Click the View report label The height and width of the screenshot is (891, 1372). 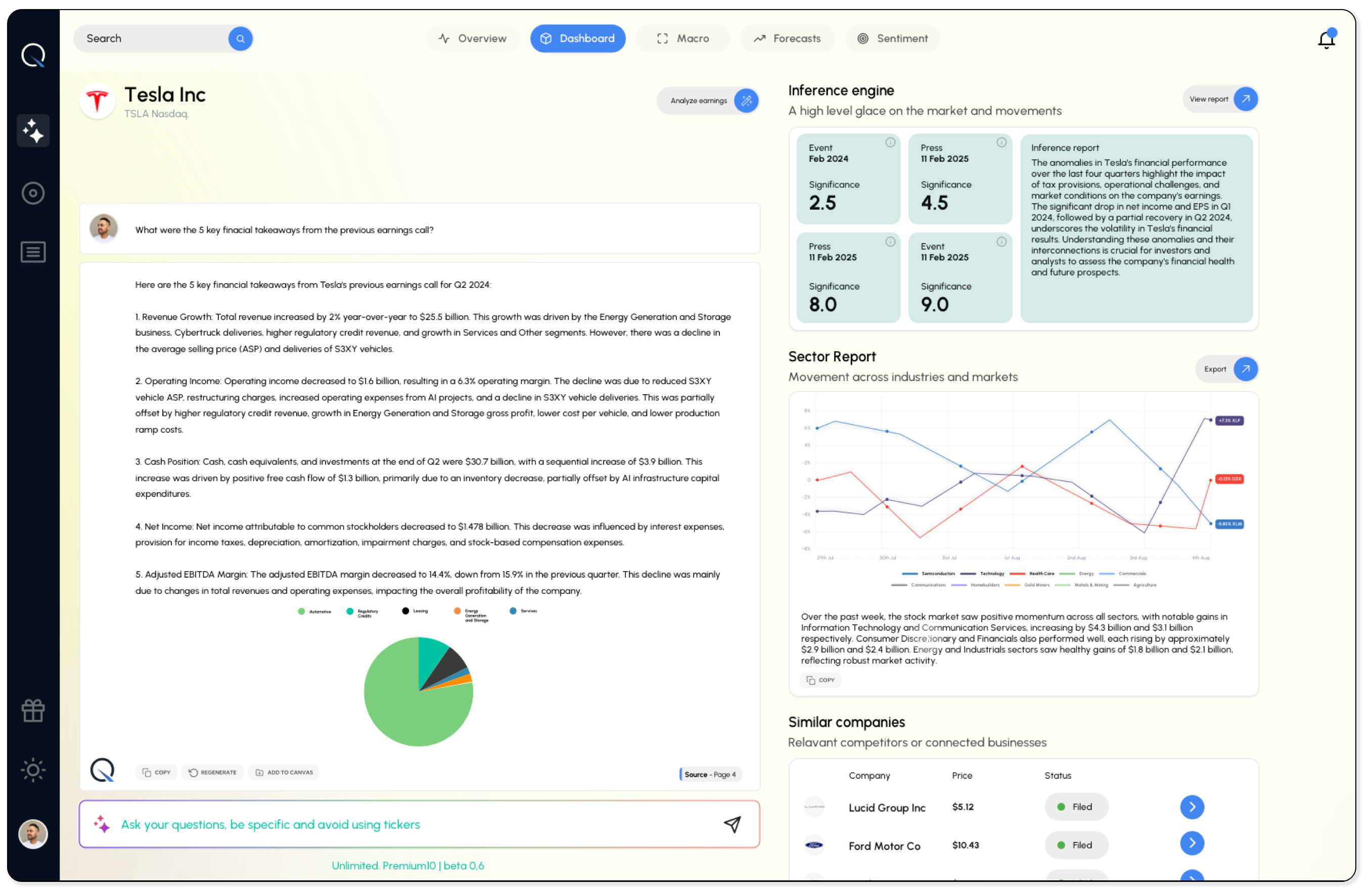point(1209,99)
